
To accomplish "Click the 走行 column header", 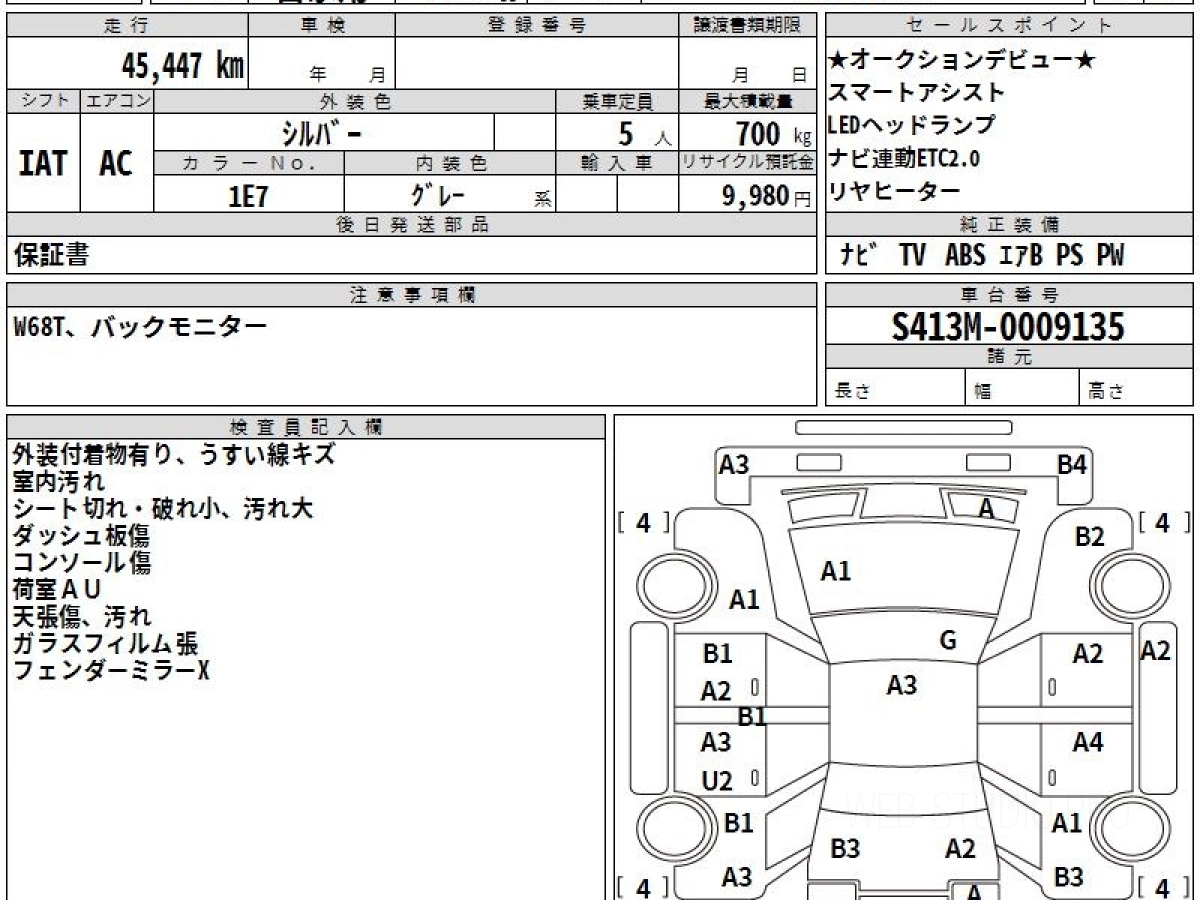I will pos(126,26).
